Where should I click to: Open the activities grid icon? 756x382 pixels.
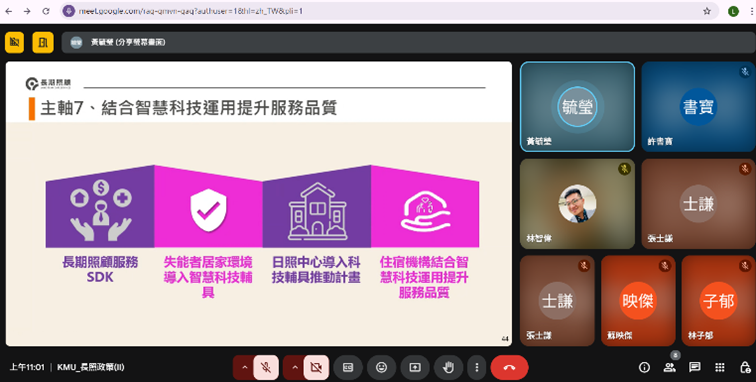pos(720,368)
